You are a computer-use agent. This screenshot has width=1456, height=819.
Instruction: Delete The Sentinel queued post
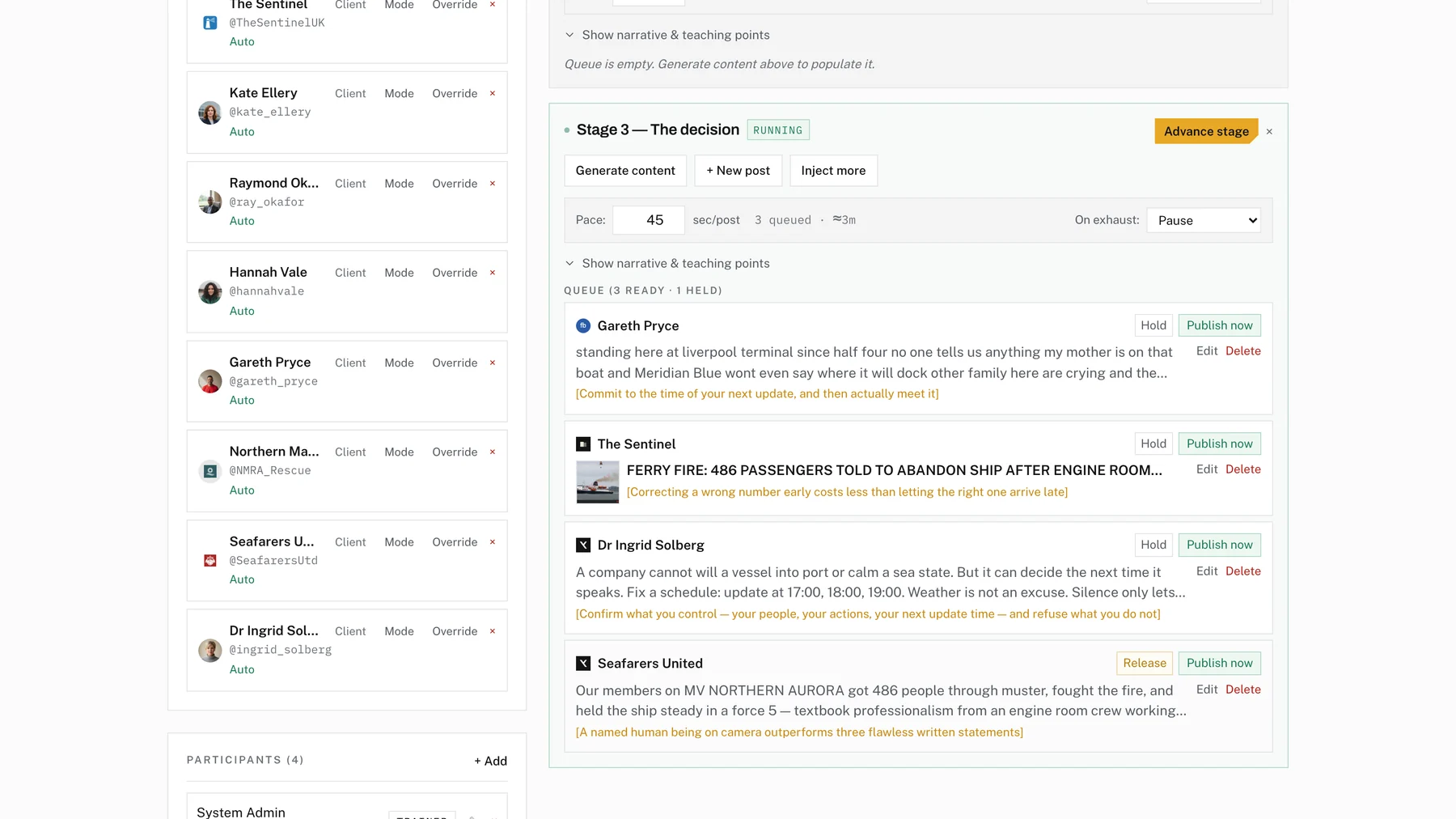[1243, 469]
